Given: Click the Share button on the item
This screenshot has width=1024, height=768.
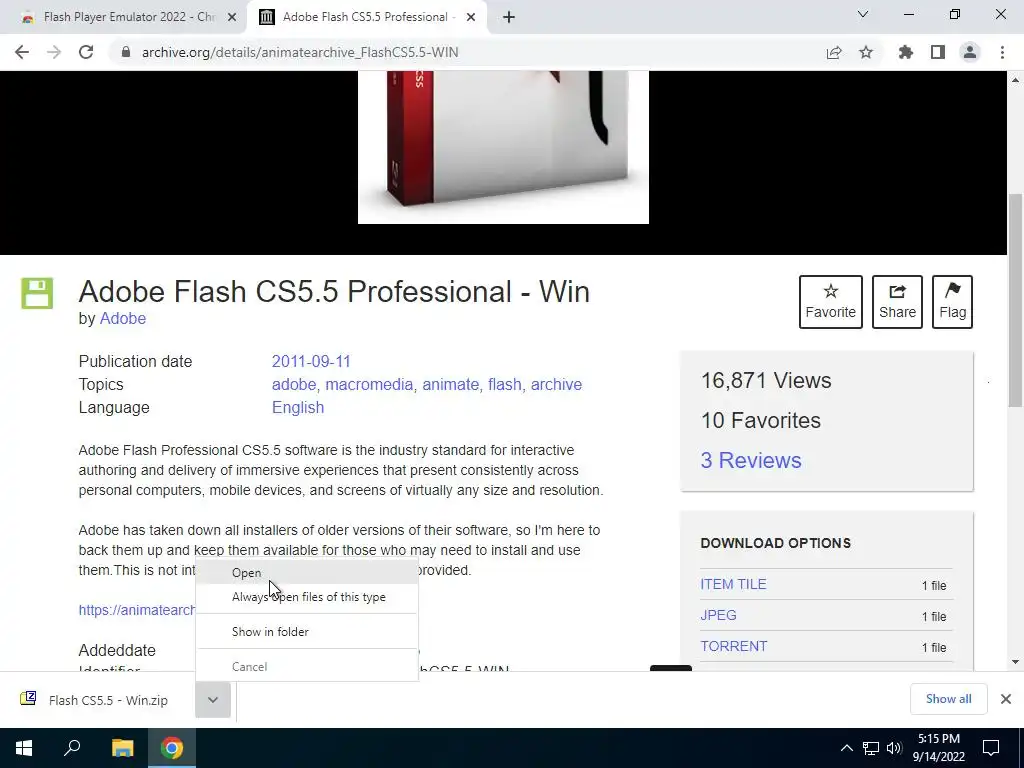Looking at the screenshot, I should tap(897, 302).
